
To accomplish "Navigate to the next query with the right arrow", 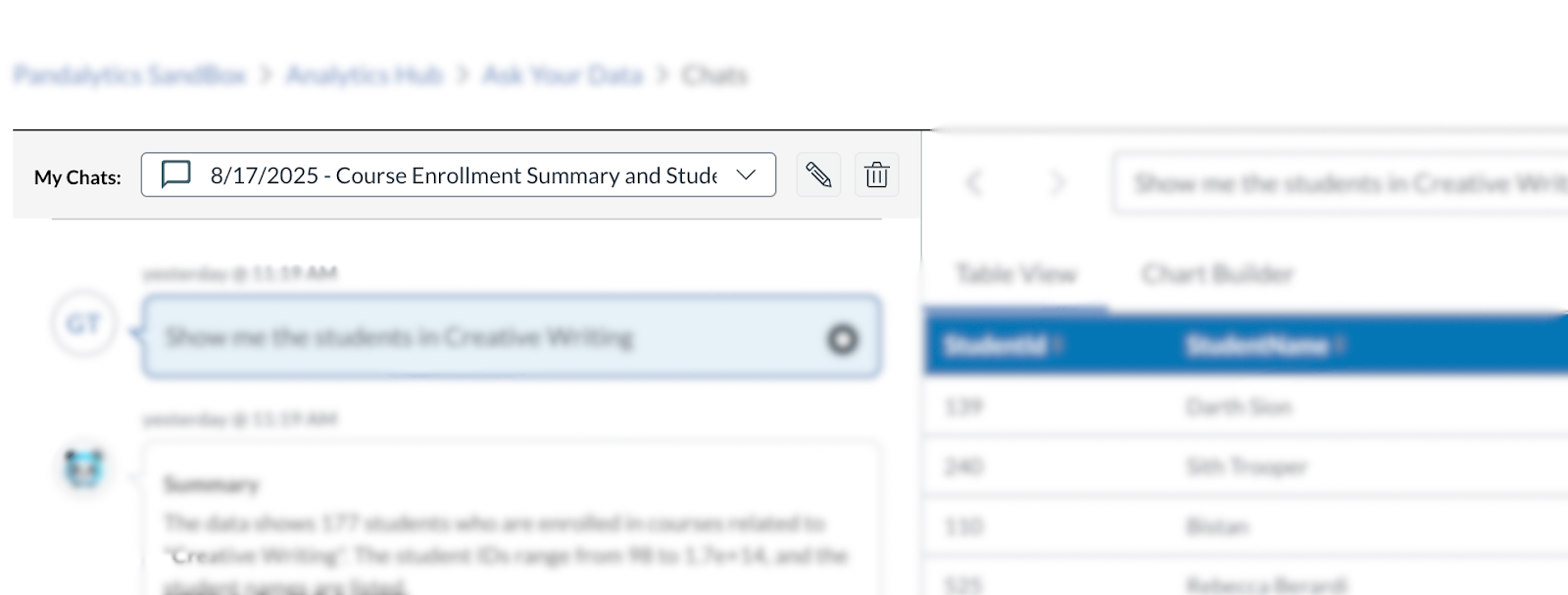I will click(1056, 183).
